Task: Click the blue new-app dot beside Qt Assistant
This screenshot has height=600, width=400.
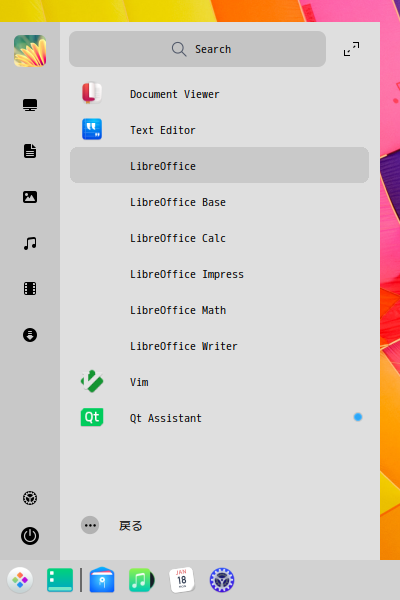Action: coord(358,417)
